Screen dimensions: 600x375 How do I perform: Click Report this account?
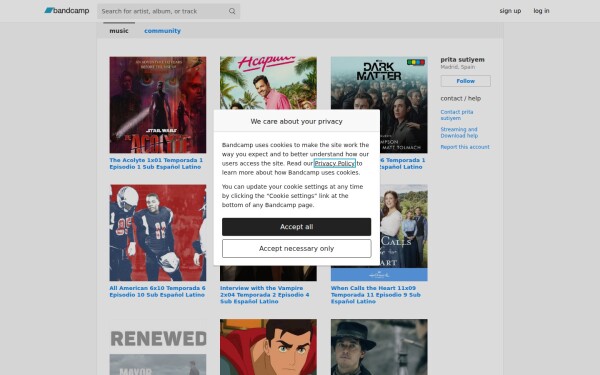pyautogui.click(x=465, y=147)
